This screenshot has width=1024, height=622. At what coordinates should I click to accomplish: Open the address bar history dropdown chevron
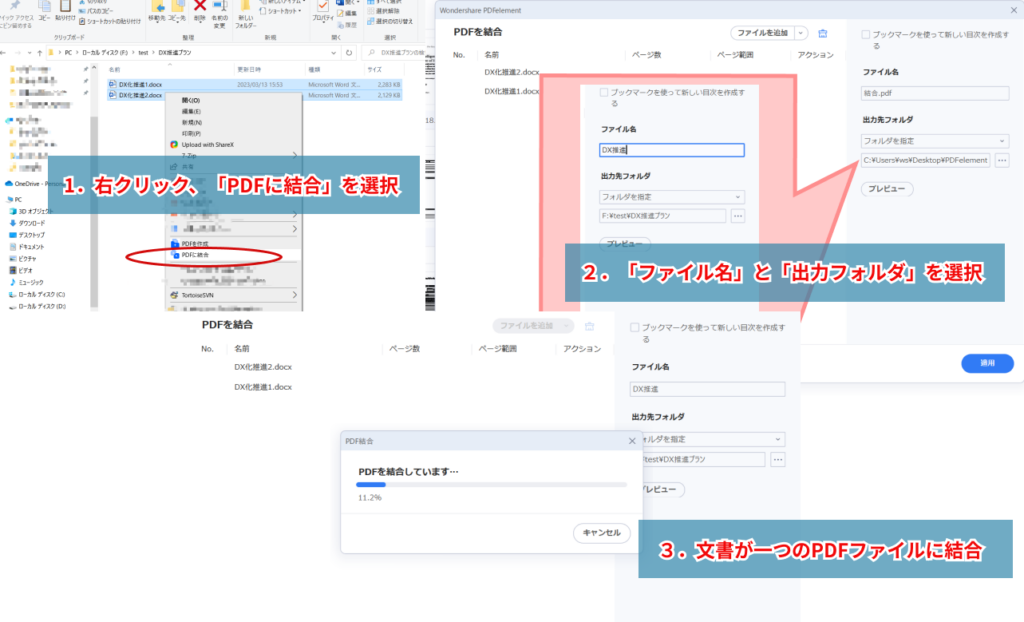(x=334, y=52)
